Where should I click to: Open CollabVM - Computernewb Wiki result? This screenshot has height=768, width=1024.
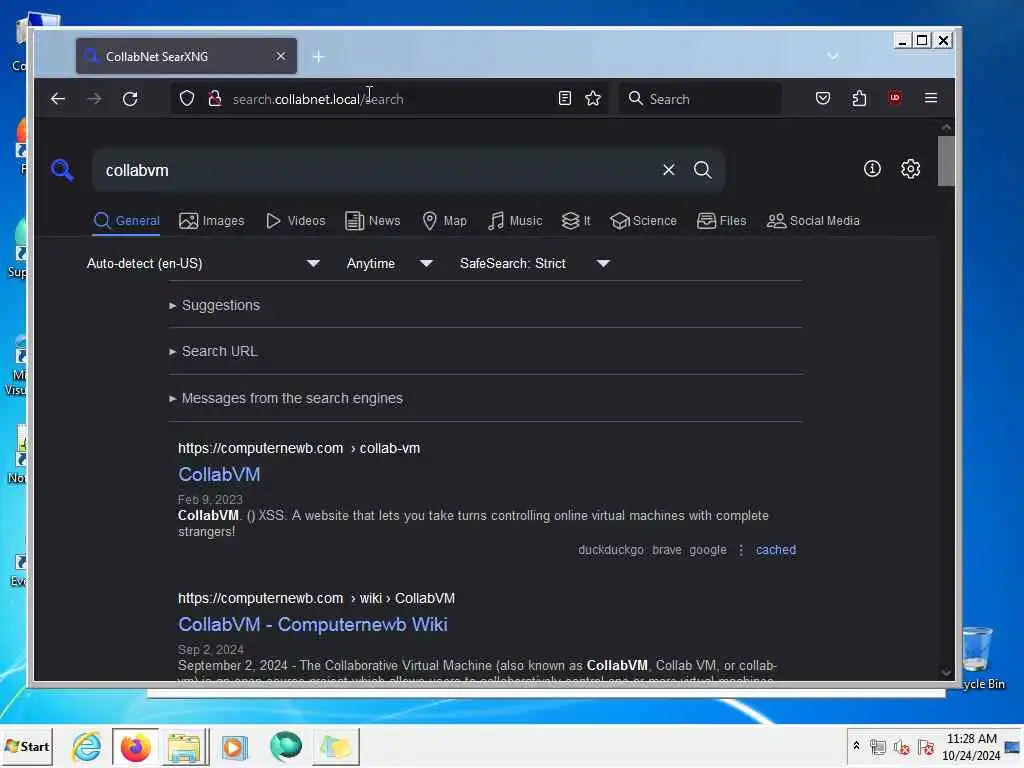(313, 625)
